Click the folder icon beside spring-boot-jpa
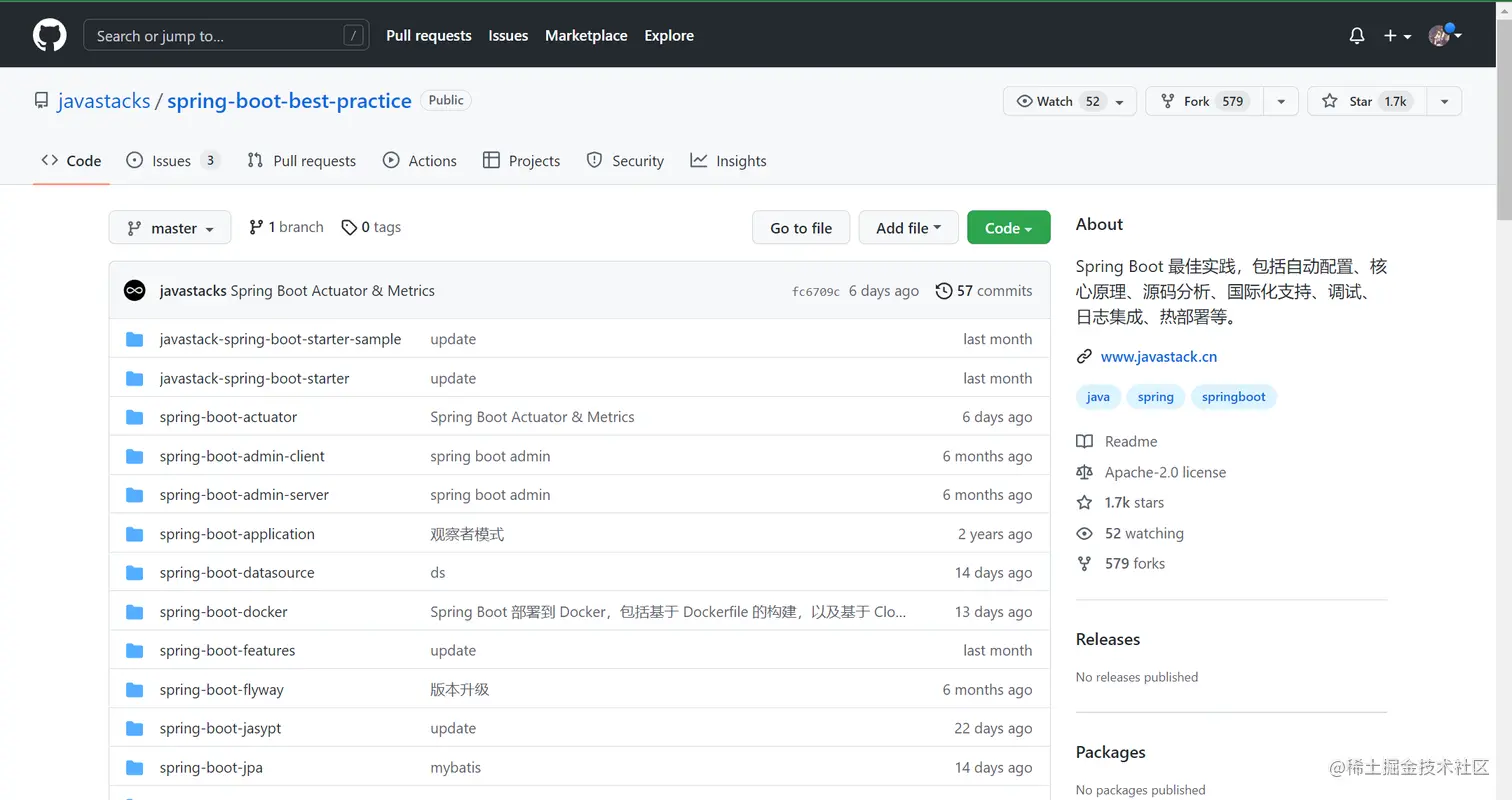This screenshot has width=1512, height=800. (135, 768)
